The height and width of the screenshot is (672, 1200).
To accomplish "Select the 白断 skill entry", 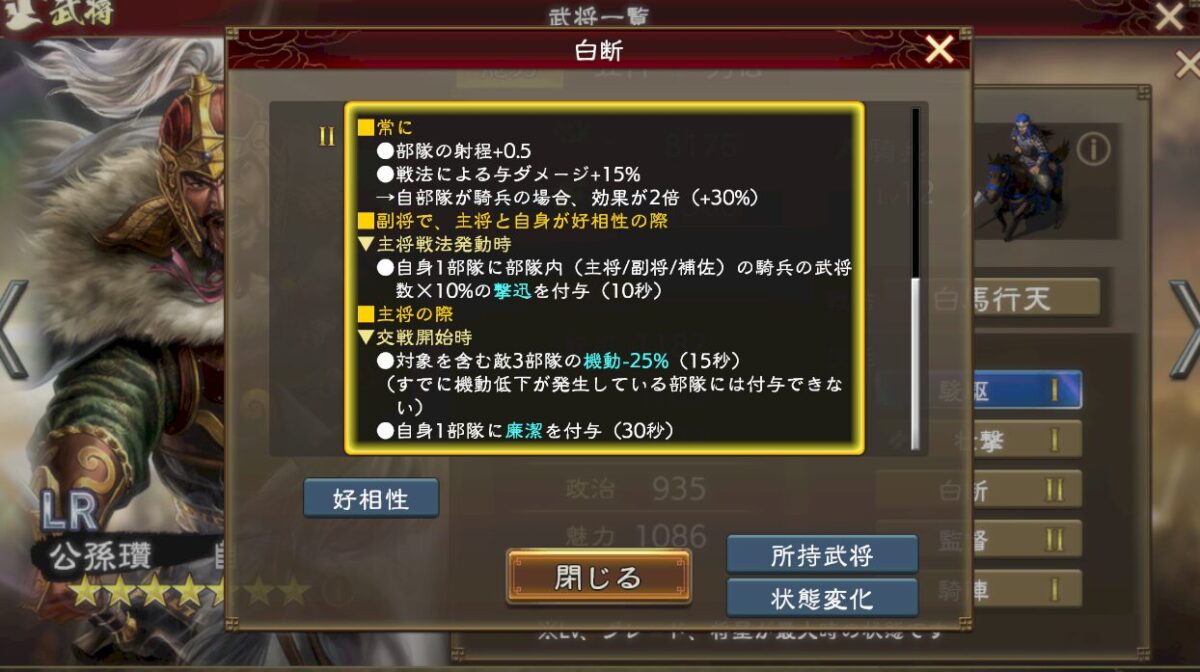I will pyautogui.click(x=980, y=490).
